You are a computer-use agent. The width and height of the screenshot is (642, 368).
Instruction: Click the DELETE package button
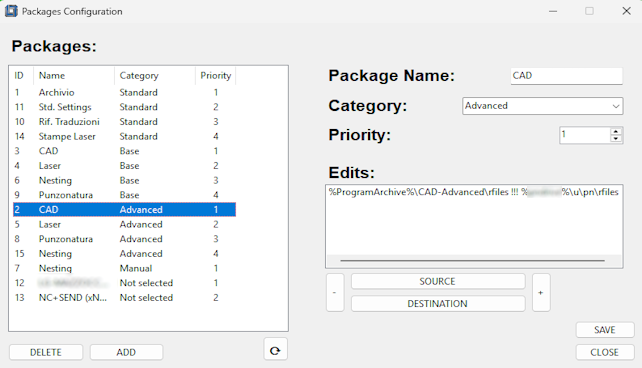(46, 352)
